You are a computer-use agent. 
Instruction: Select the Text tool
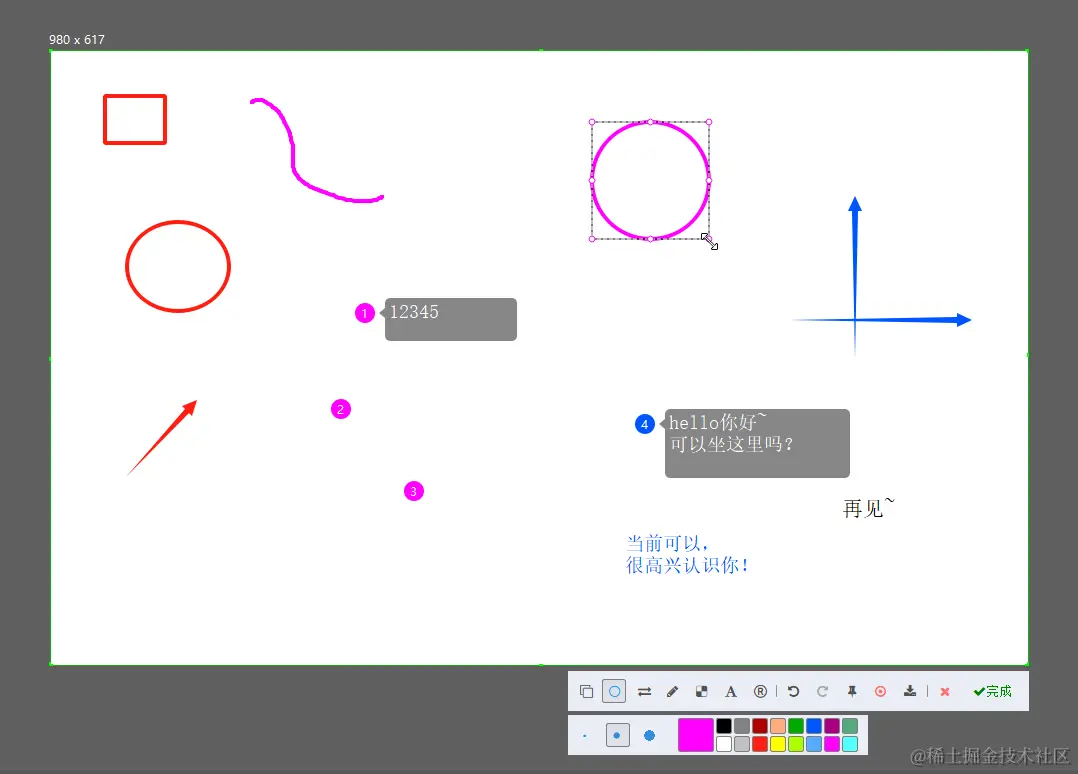pyautogui.click(x=730, y=691)
